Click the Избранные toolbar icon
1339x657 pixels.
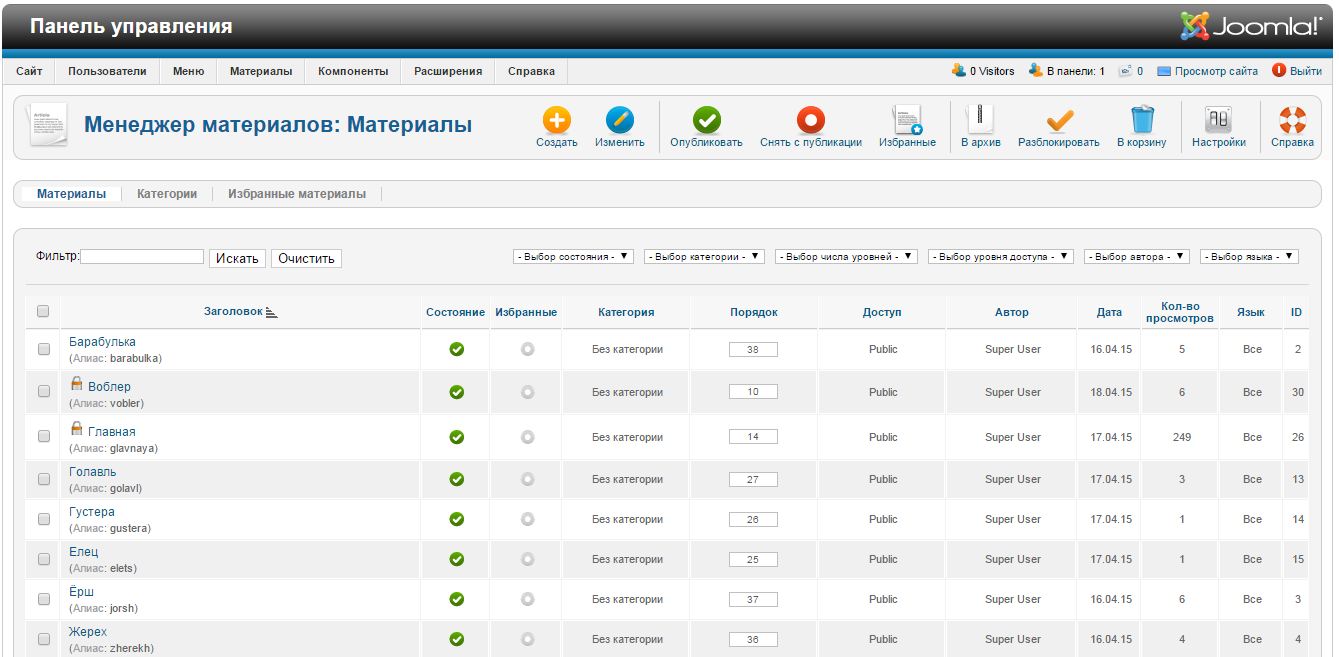click(907, 121)
